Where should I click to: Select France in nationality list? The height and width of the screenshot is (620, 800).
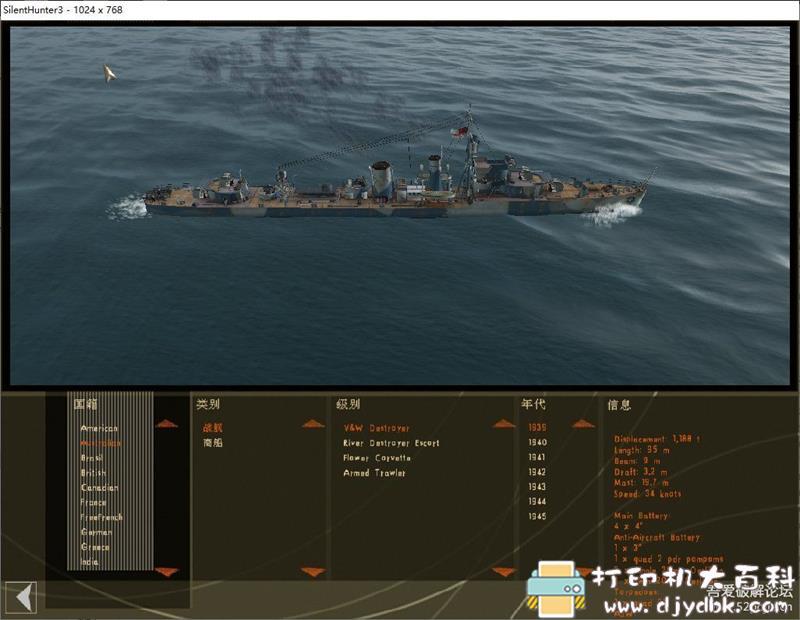point(93,502)
